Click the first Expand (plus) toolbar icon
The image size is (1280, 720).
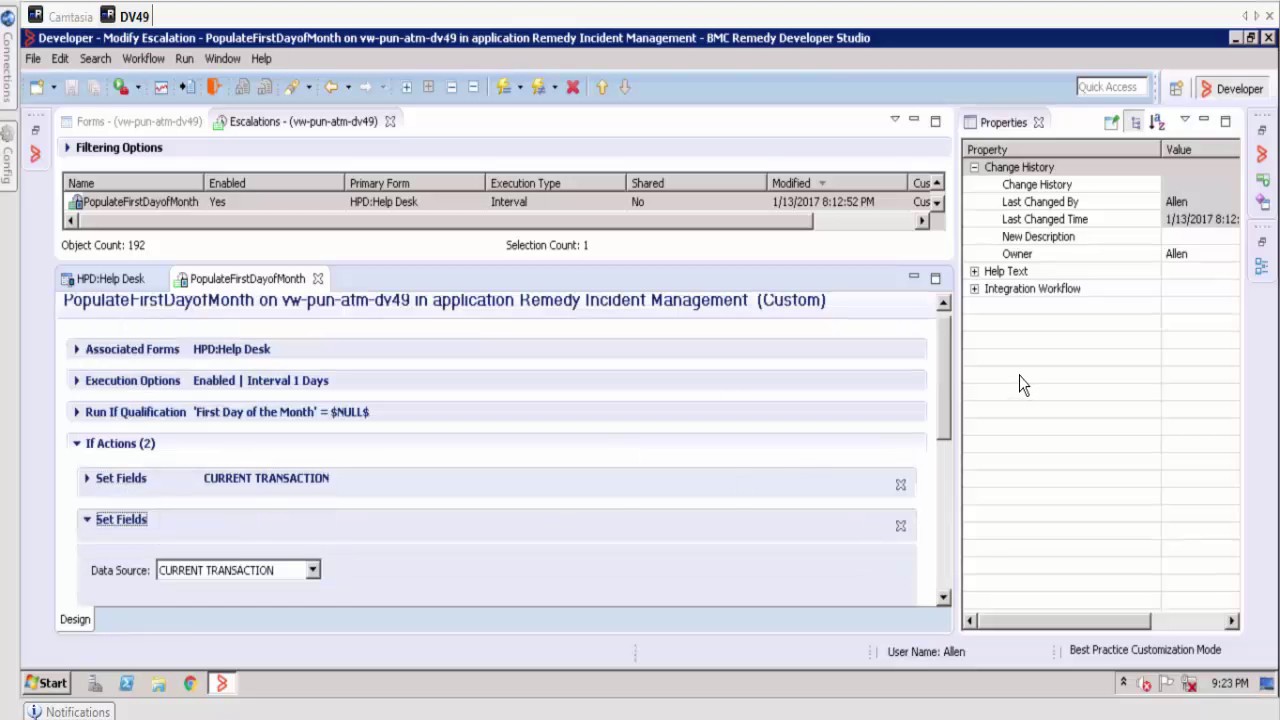[406, 88]
